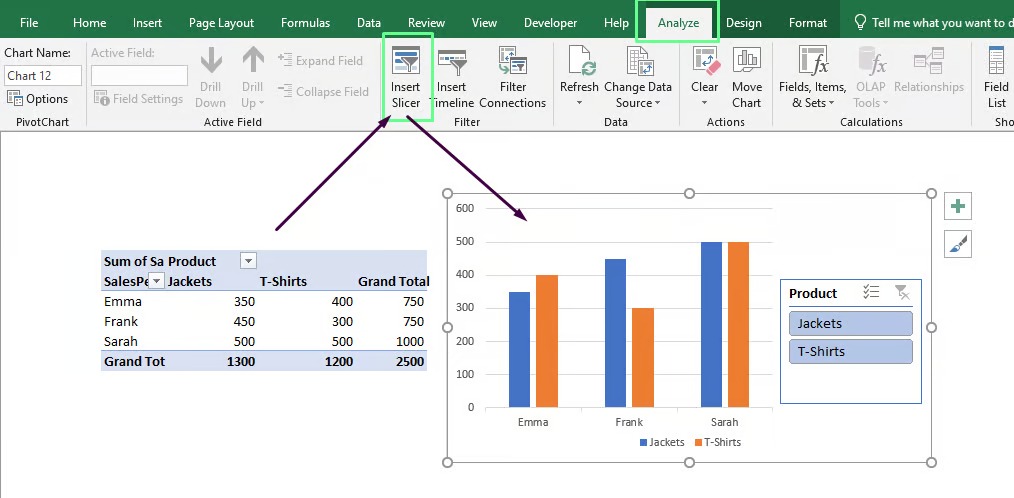
Task: Click the Insert Timeline icon
Action: (451, 62)
